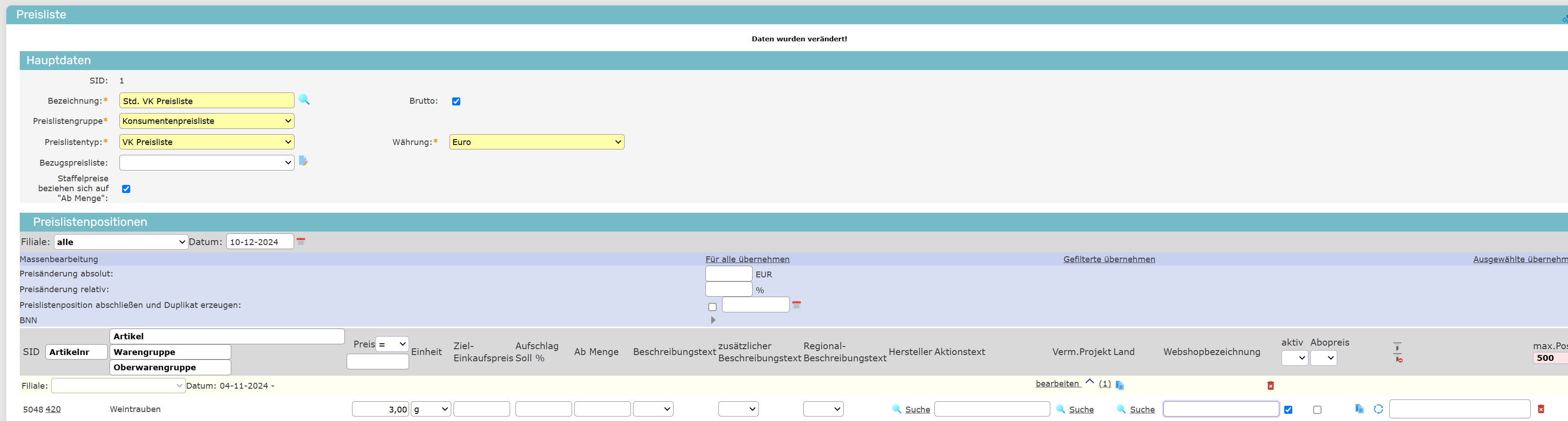Click the bearbeiten link
Screen dimensions: 1568x421
1057,384
